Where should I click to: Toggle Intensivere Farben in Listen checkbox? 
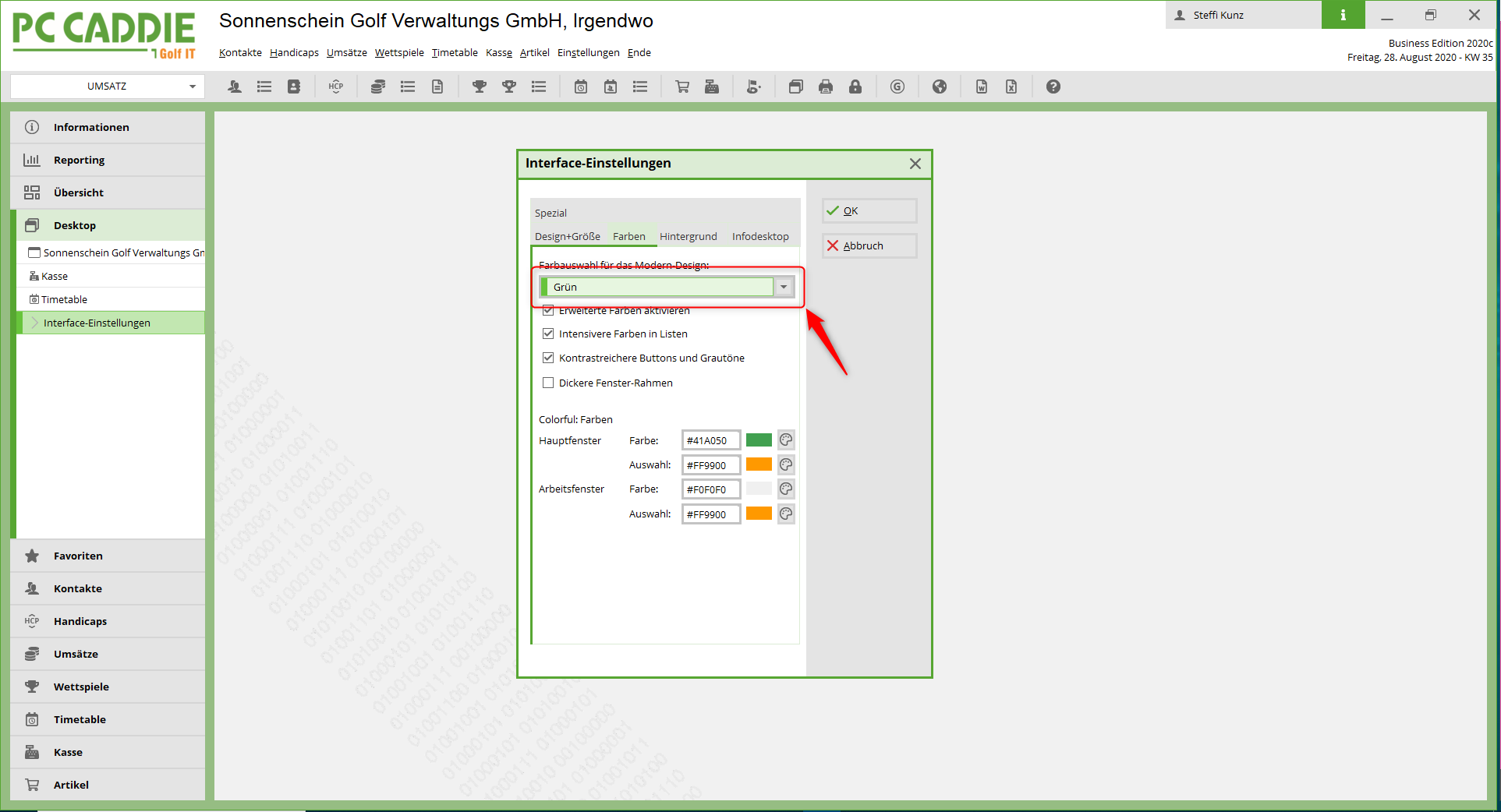pos(548,334)
